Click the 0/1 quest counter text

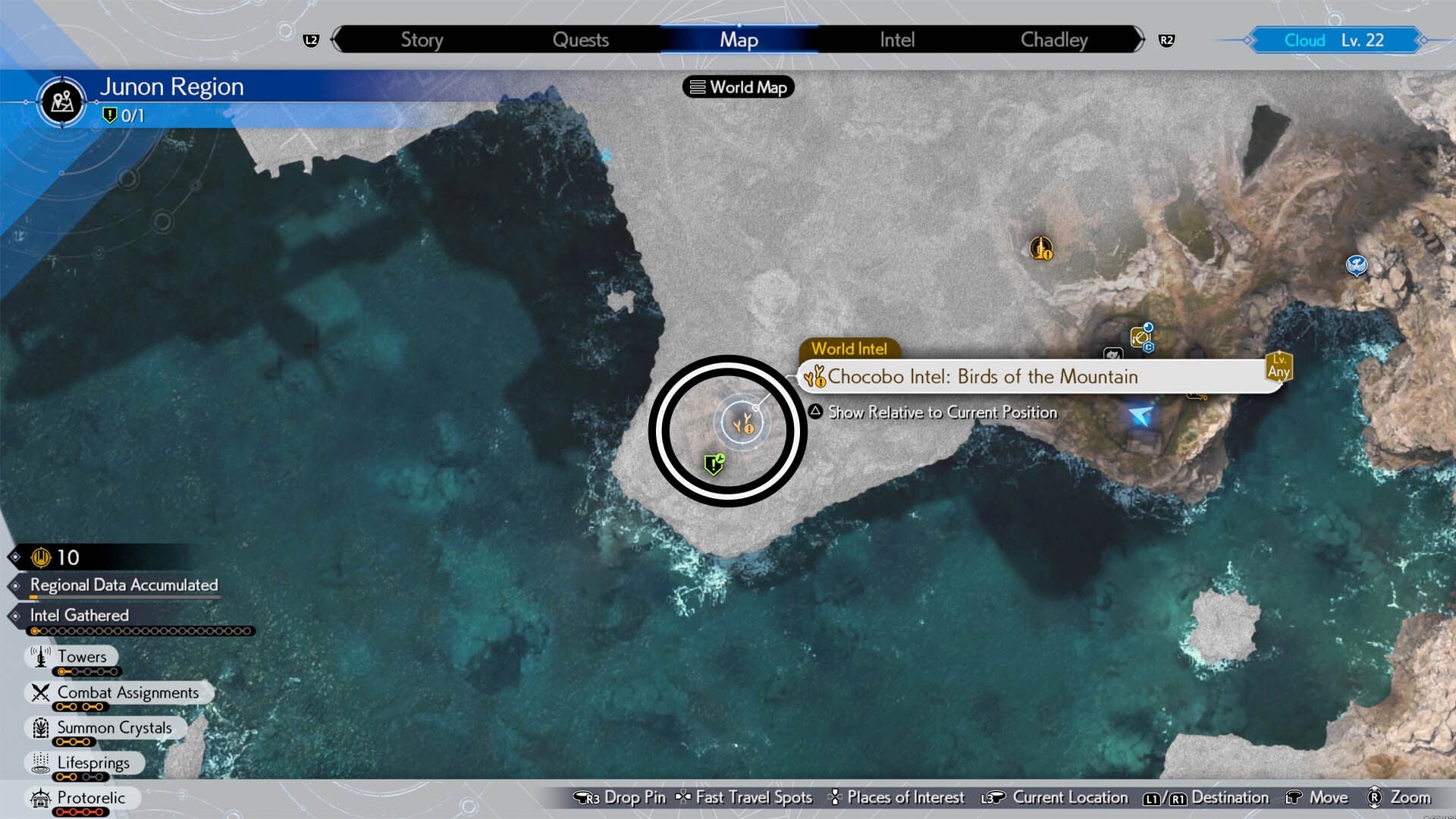(133, 115)
